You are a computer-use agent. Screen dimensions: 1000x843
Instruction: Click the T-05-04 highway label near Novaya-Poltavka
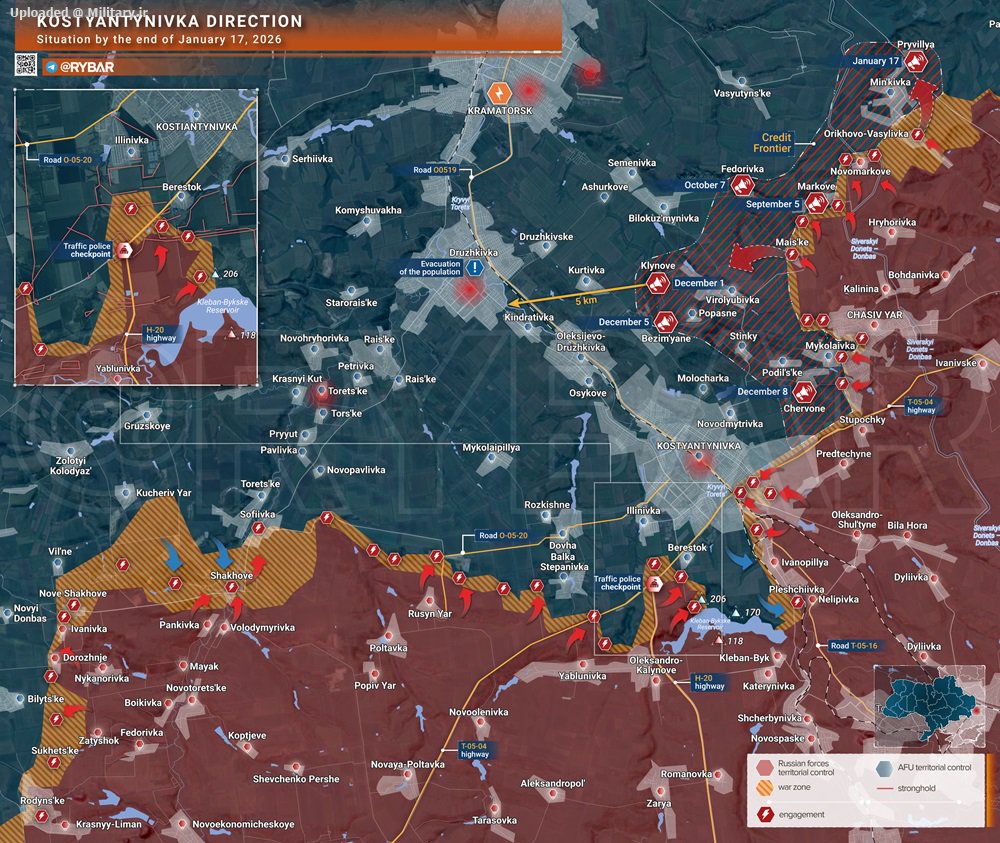(474, 750)
